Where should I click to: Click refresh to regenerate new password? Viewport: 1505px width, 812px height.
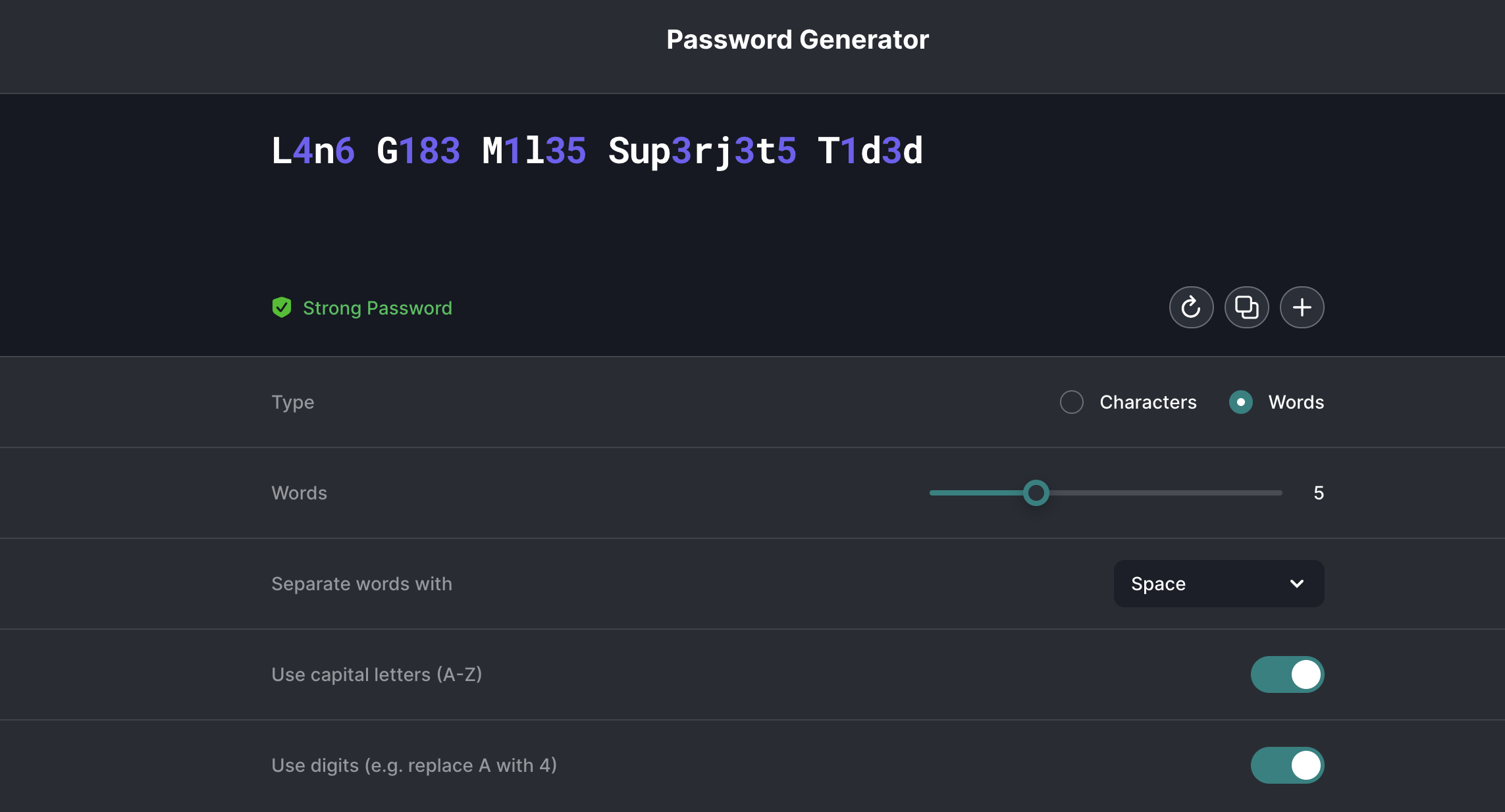(1191, 307)
